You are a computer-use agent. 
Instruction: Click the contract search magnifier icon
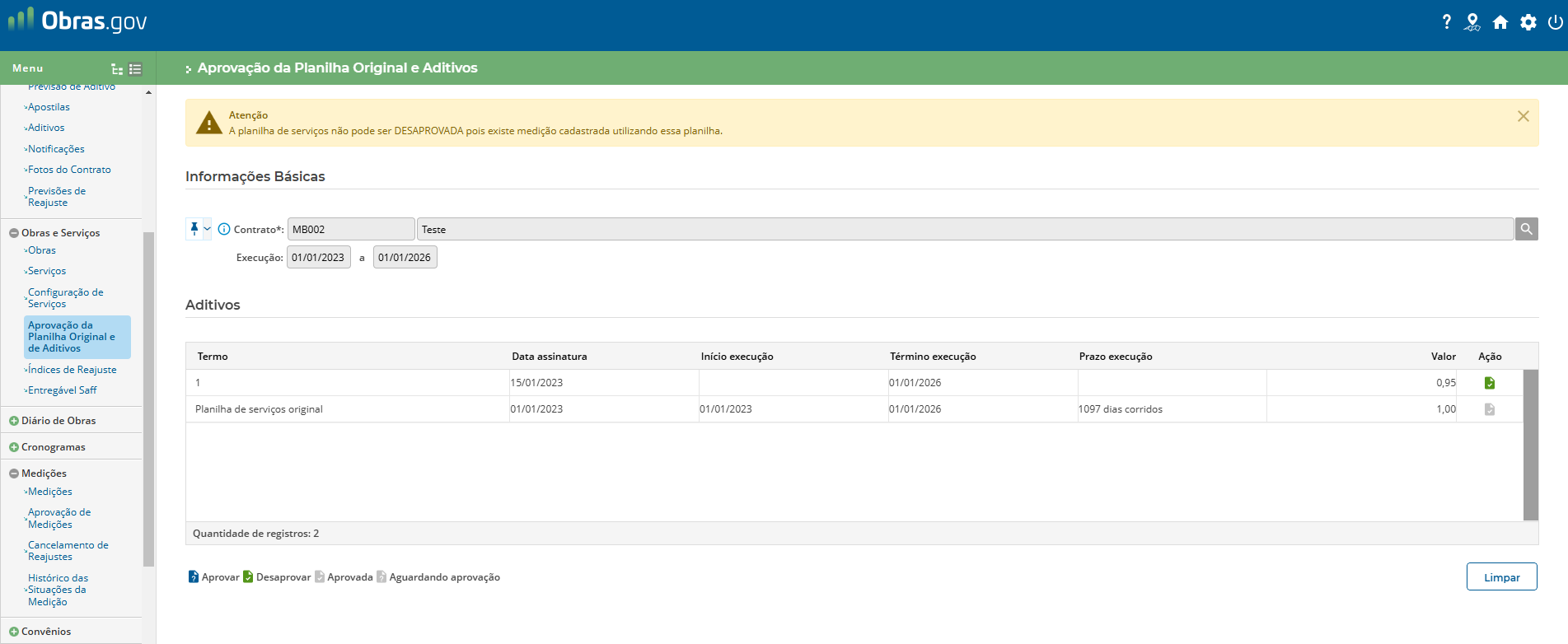[x=1526, y=229]
